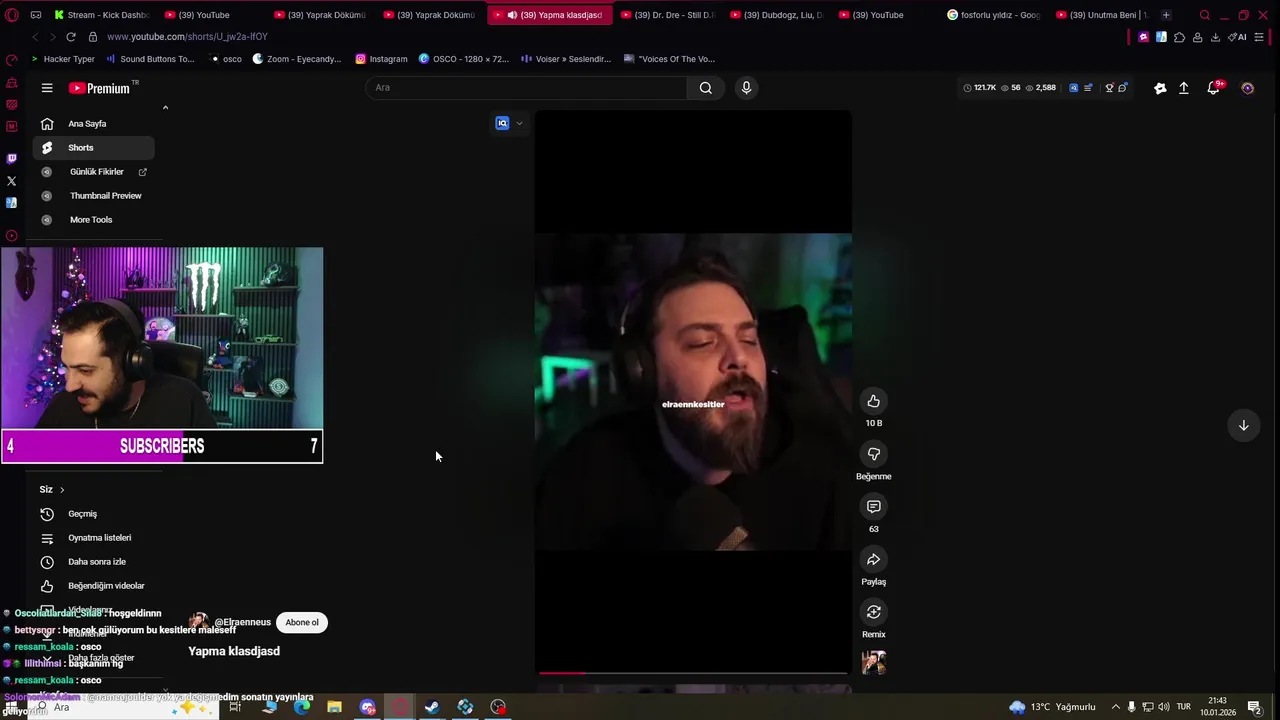Screen dimensions: 1280x720
Task: Go to the YouTube Premium logo home
Action: point(99,88)
